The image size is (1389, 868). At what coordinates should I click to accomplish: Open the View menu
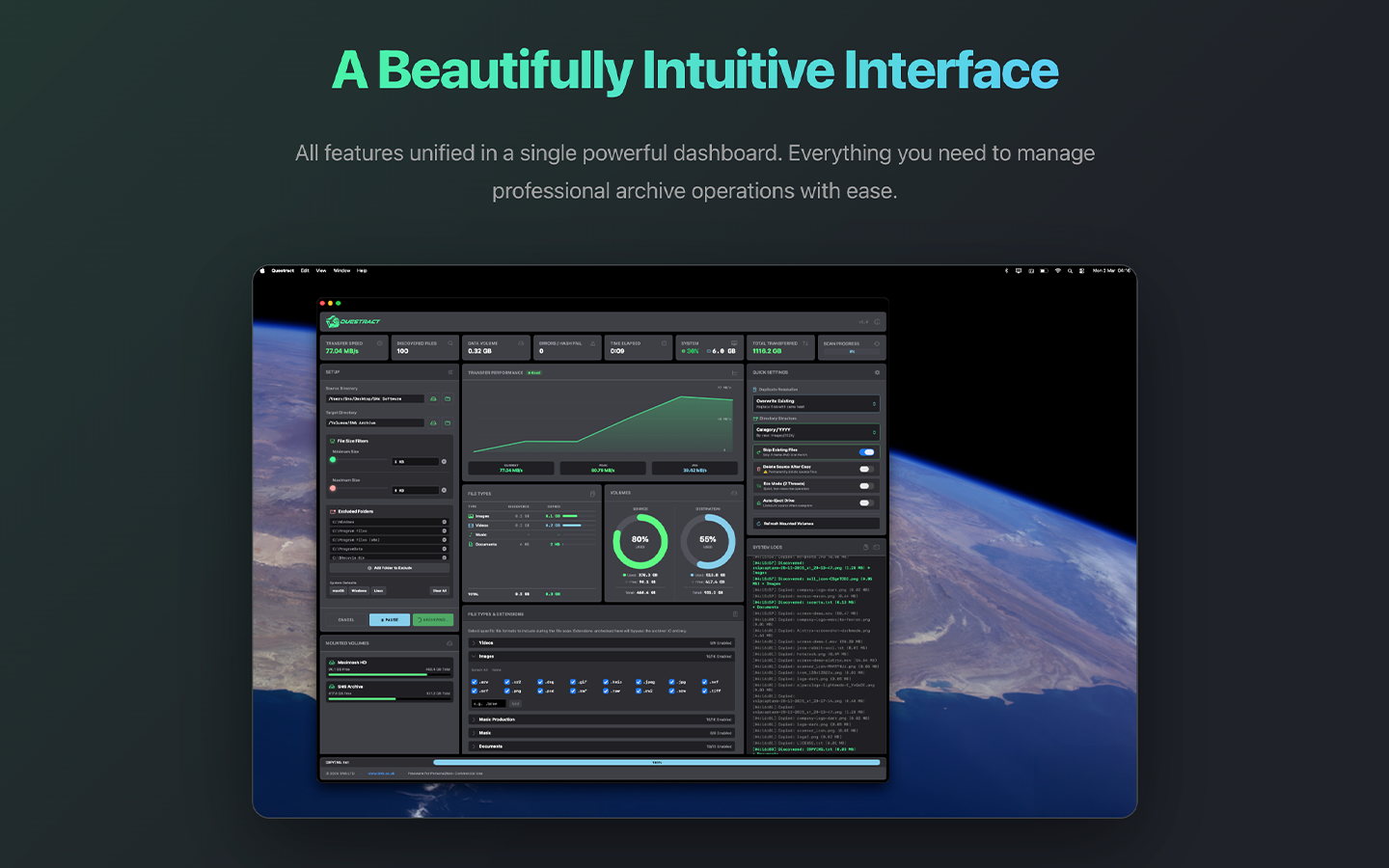[321, 271]
